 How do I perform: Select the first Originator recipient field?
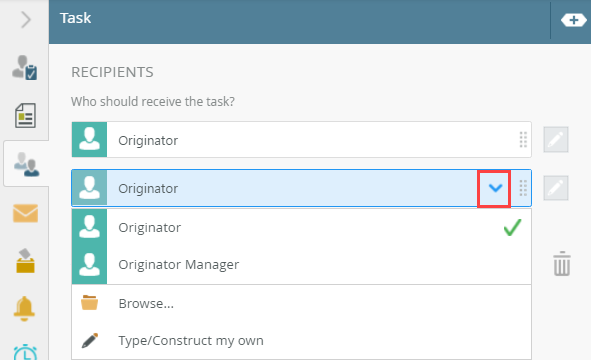(302, 139)
